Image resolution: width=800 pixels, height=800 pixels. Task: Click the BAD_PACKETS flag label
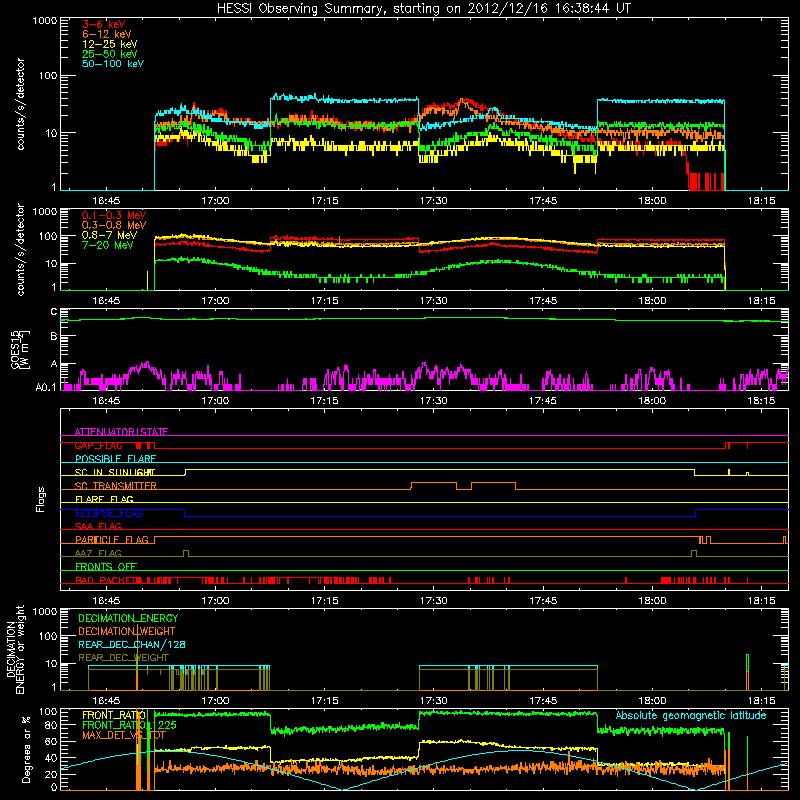point(108,580)
